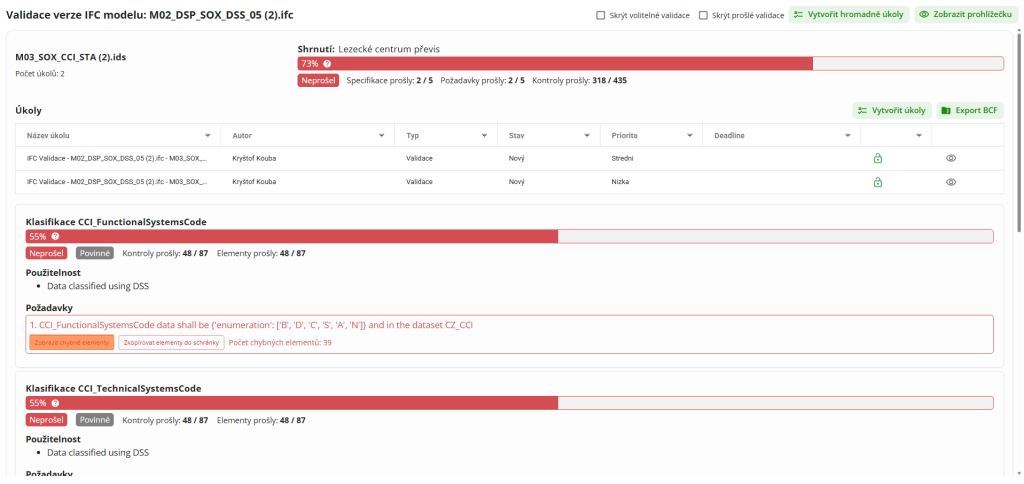Open the Název úkolu column filter dropdown
The height and width of the screenshot is (484, 1024).
tap(208, 135)
